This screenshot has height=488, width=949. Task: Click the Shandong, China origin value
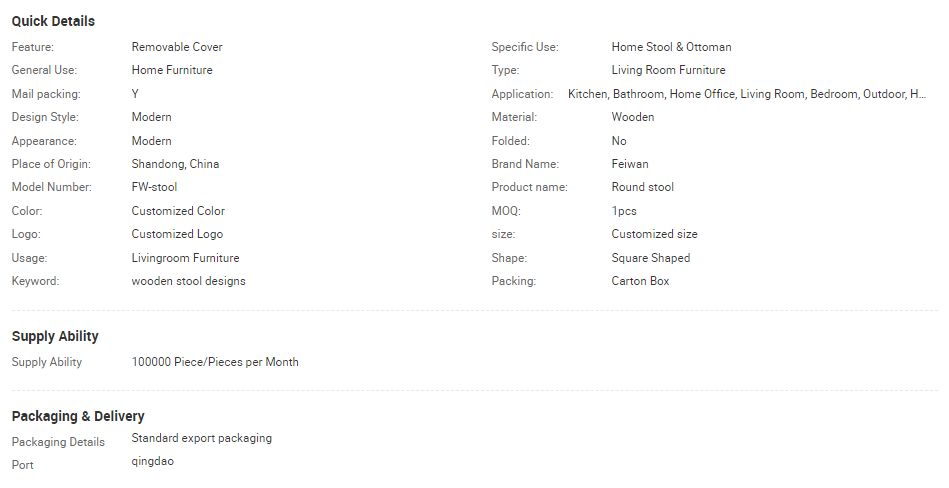pos(175,164)
